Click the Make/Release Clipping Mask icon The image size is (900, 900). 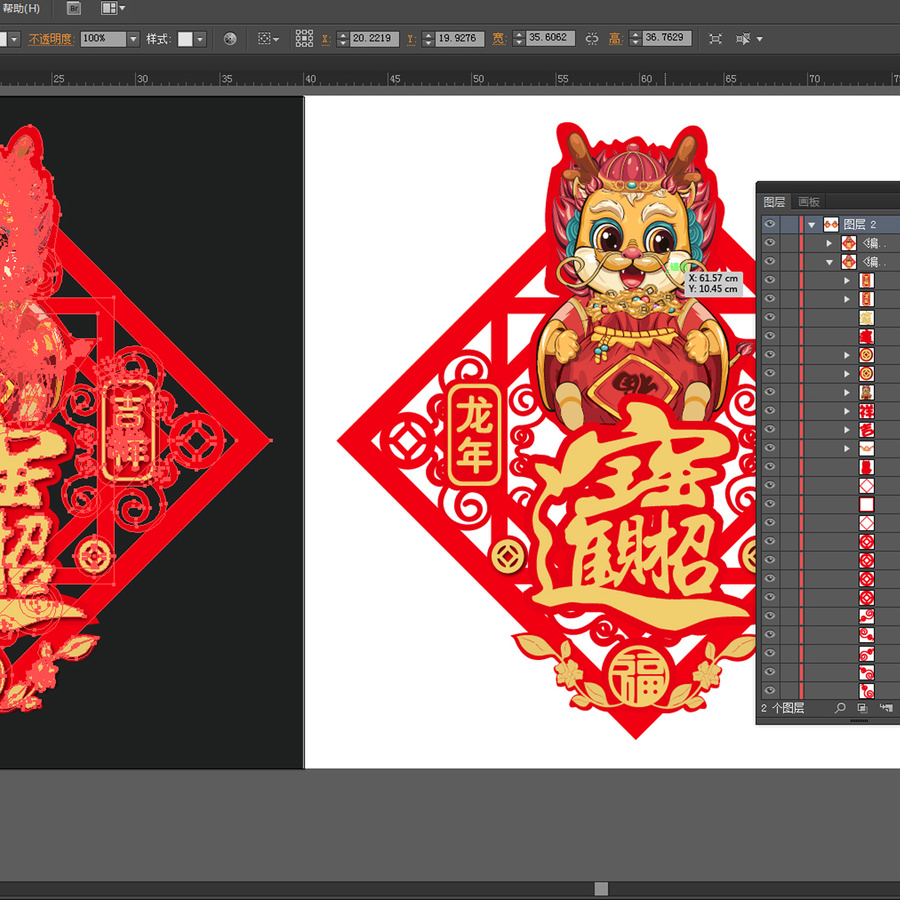click(862, 708)
